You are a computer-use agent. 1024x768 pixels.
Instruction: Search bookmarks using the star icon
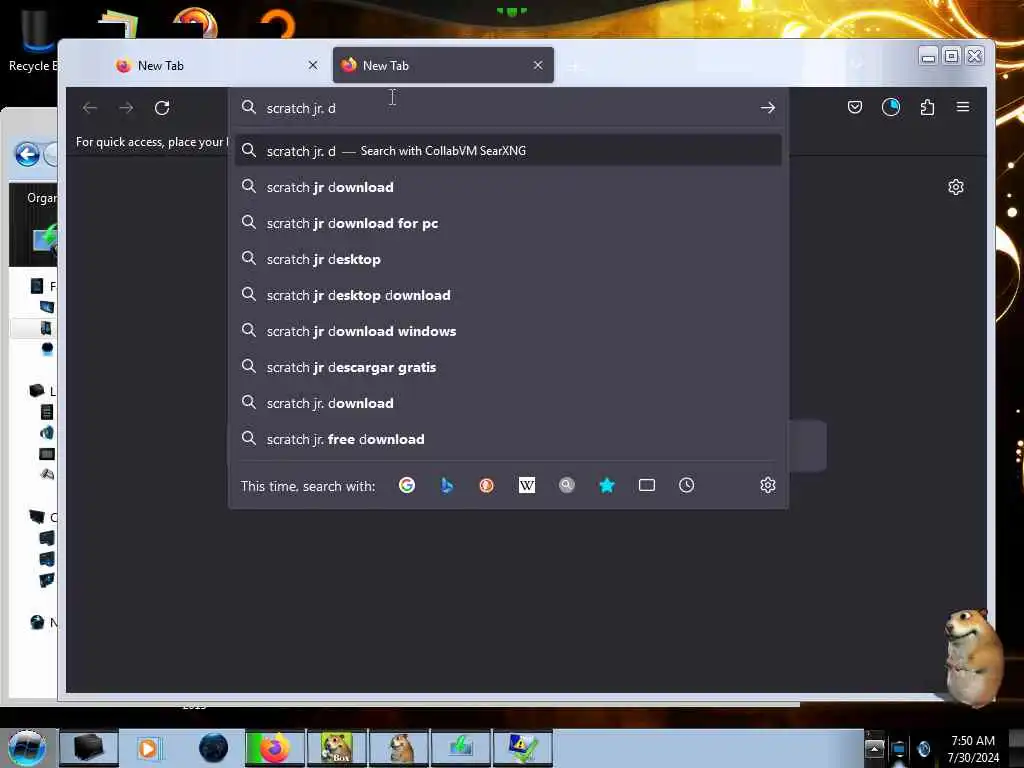pos(607,485)
